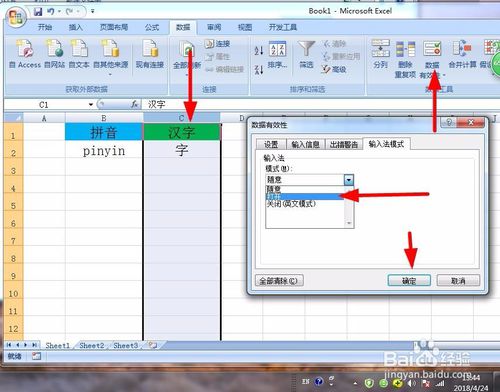Click the EN language indicator in taskbar
This screenshot has height=392, width=500.
(x=306, y=381)
